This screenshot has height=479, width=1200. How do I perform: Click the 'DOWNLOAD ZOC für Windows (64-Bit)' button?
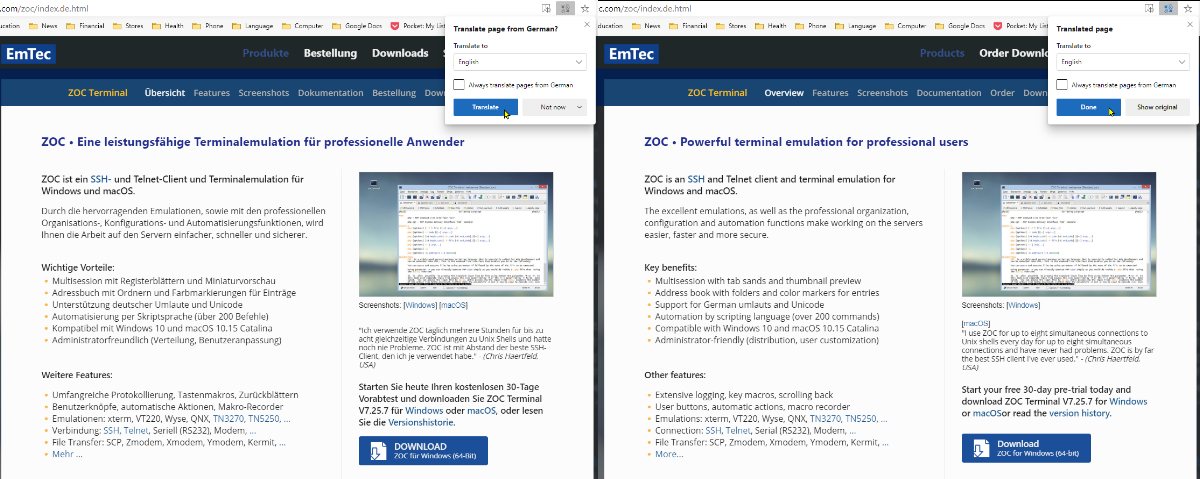(x=423, y=450)
